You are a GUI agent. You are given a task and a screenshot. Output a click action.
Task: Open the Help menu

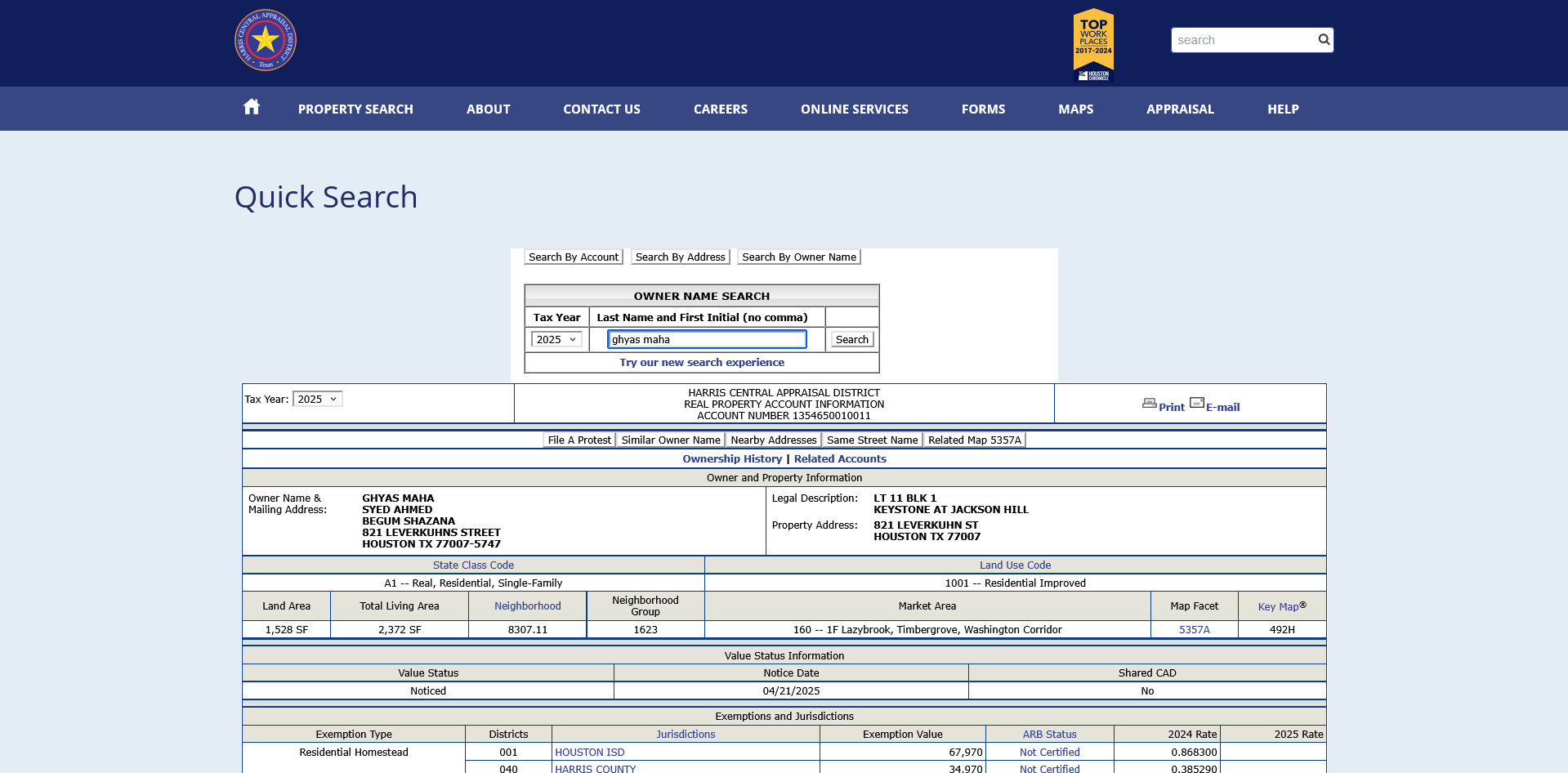tap(1284, 109)
